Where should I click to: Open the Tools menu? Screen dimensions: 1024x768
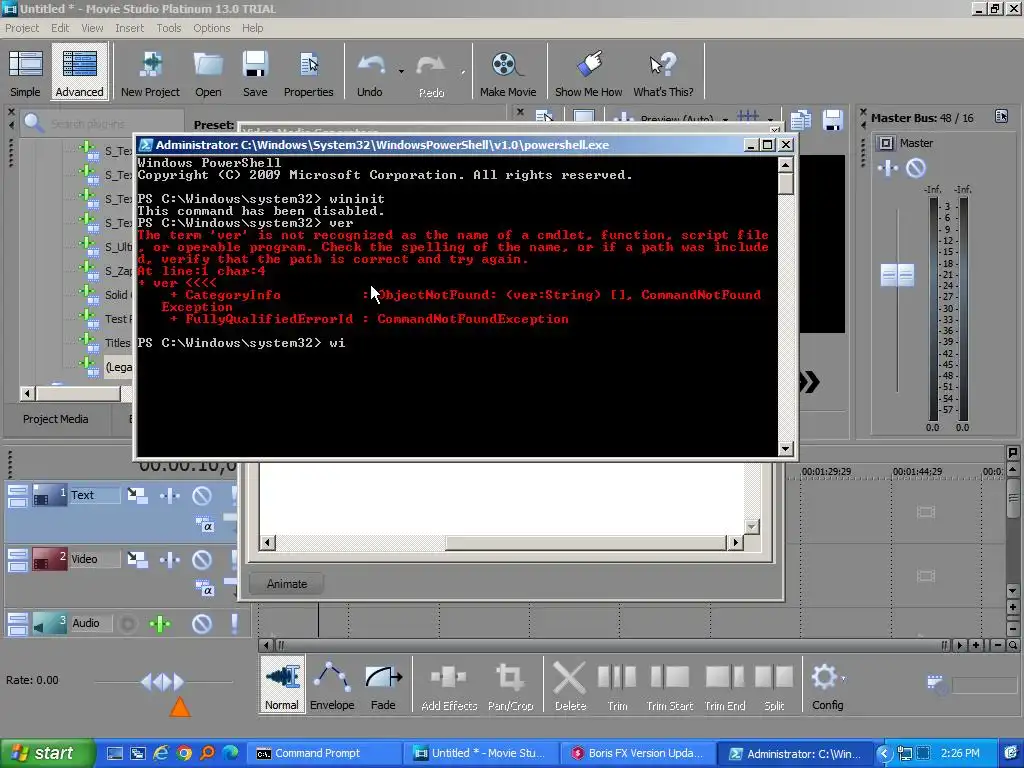(168, 28)
